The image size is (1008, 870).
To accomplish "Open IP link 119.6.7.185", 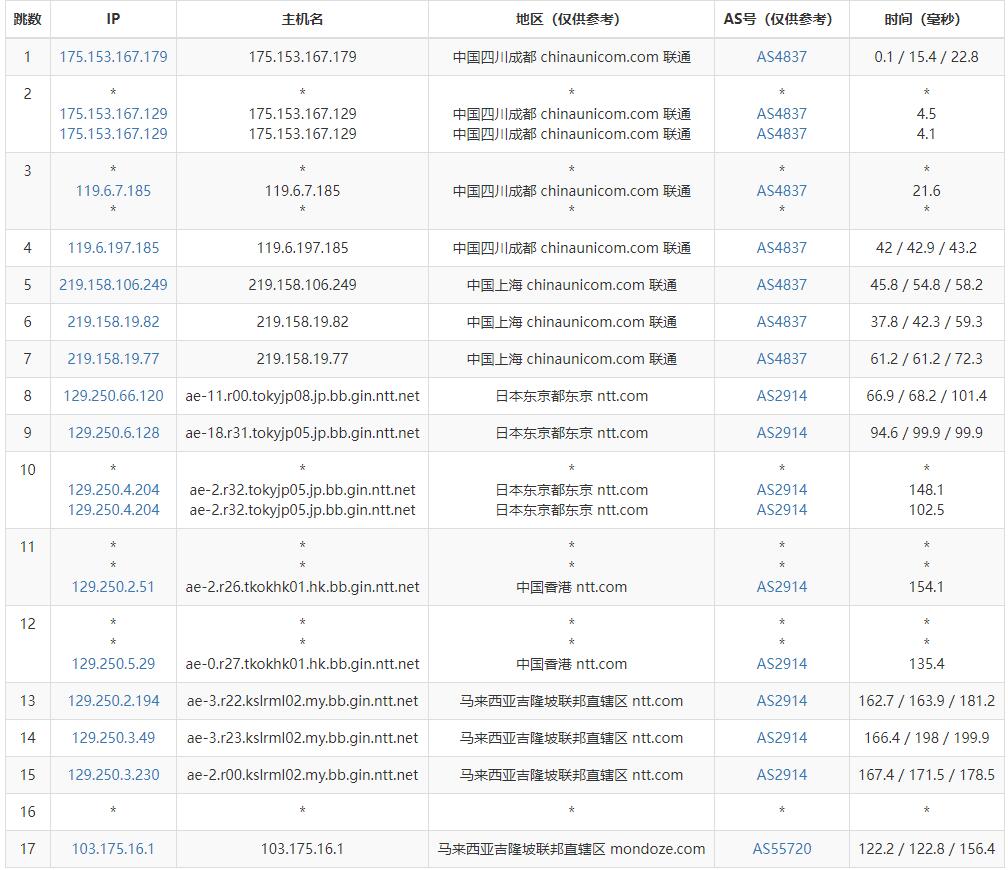I will pyautogui.click(x=113, y=190).
